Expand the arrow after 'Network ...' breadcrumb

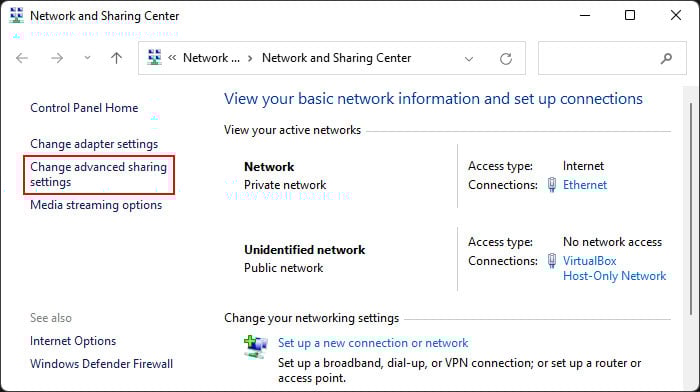coord(250,58)
